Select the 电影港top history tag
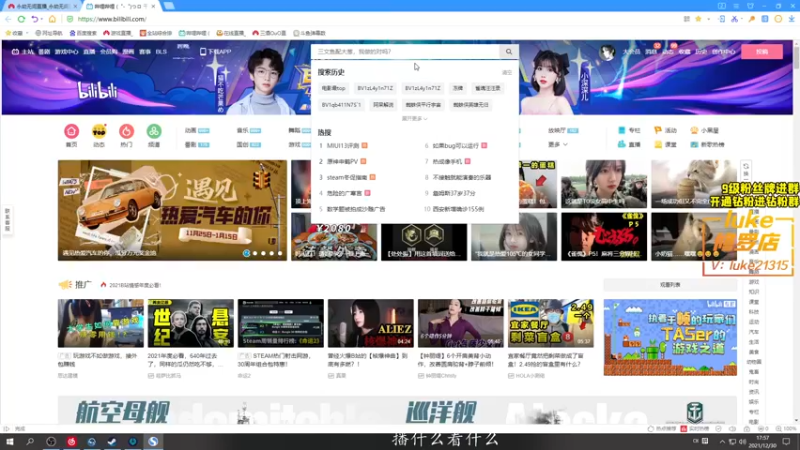The width and height of the screenshot is (800, 450). pos(333,88)
